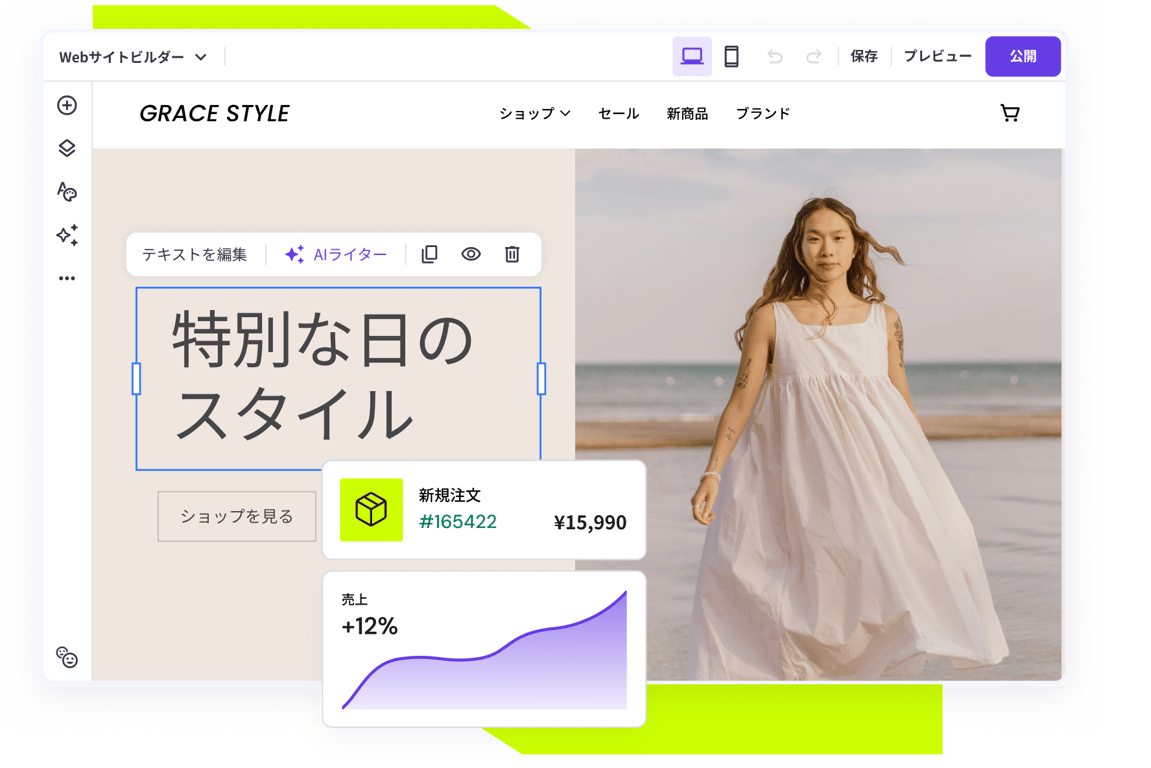Image resolution: width=1151 pixels, height=768 pixels.
Task: Expand the ショップ navigation menu
Action: click(534, 114)
